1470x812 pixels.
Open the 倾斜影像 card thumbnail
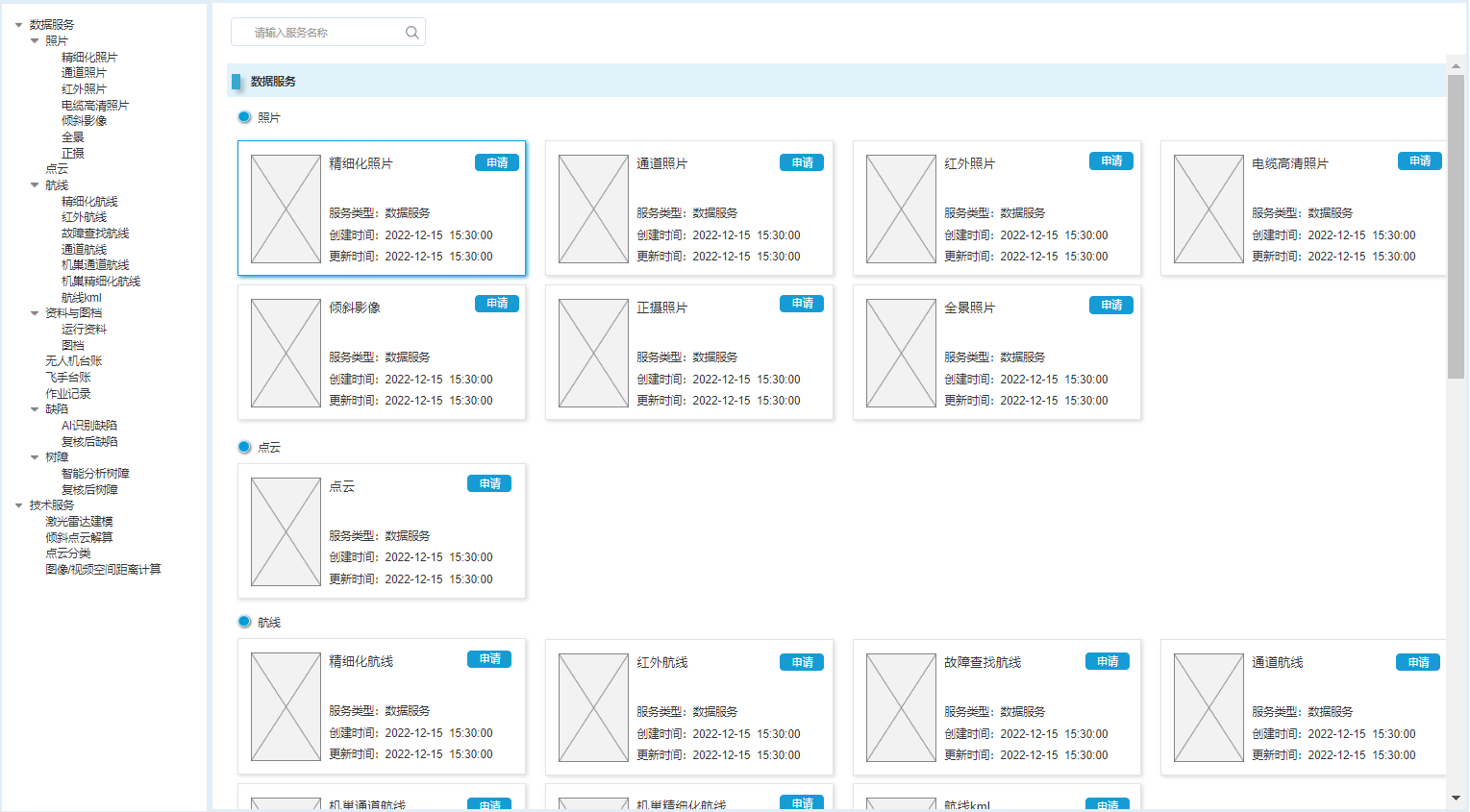[x=286, y=354]
